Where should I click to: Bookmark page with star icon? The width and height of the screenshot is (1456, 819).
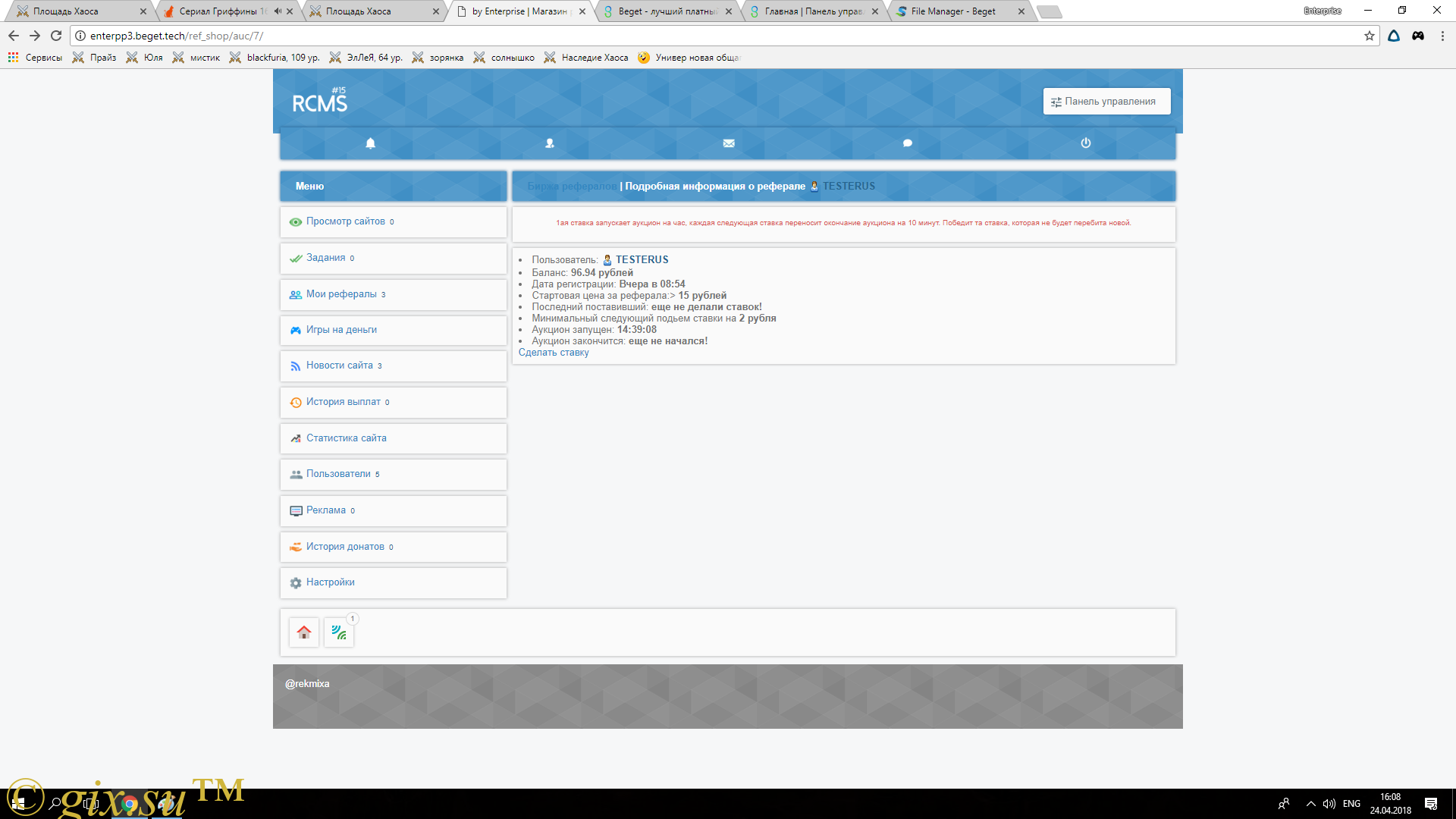(x=1370, y=36)
